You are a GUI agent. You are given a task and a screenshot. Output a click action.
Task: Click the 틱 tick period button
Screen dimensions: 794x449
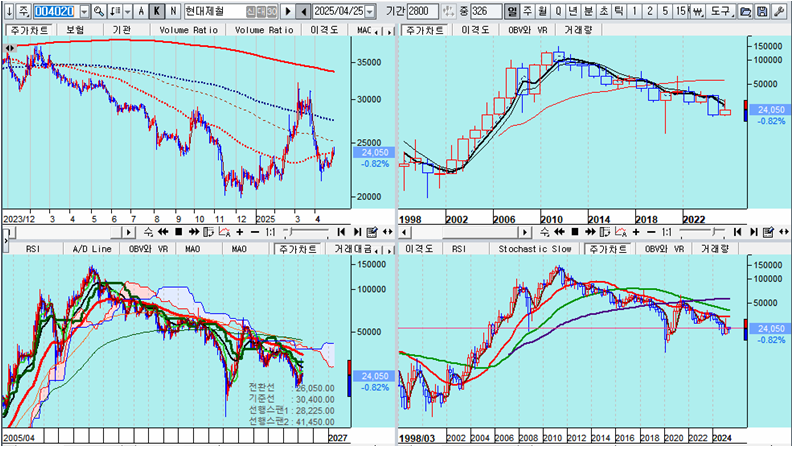point(618,11)
